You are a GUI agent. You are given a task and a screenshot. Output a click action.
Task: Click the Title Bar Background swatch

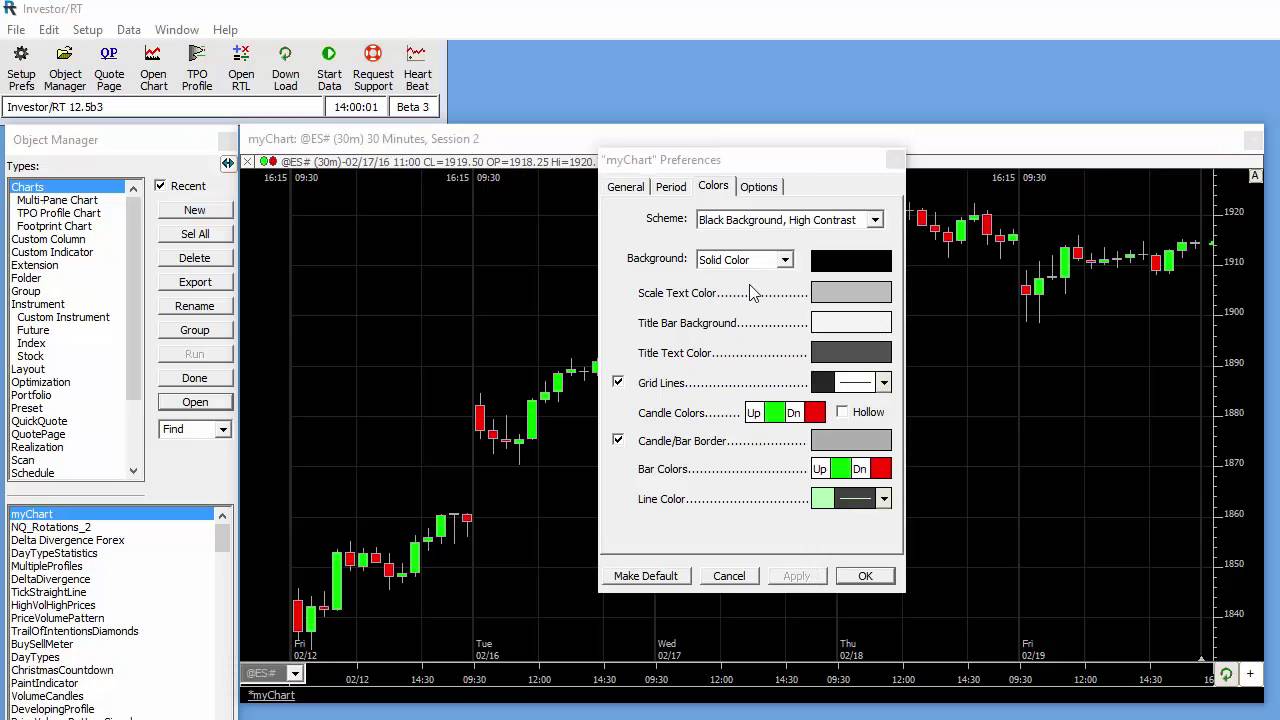click(x=851, y=322)
